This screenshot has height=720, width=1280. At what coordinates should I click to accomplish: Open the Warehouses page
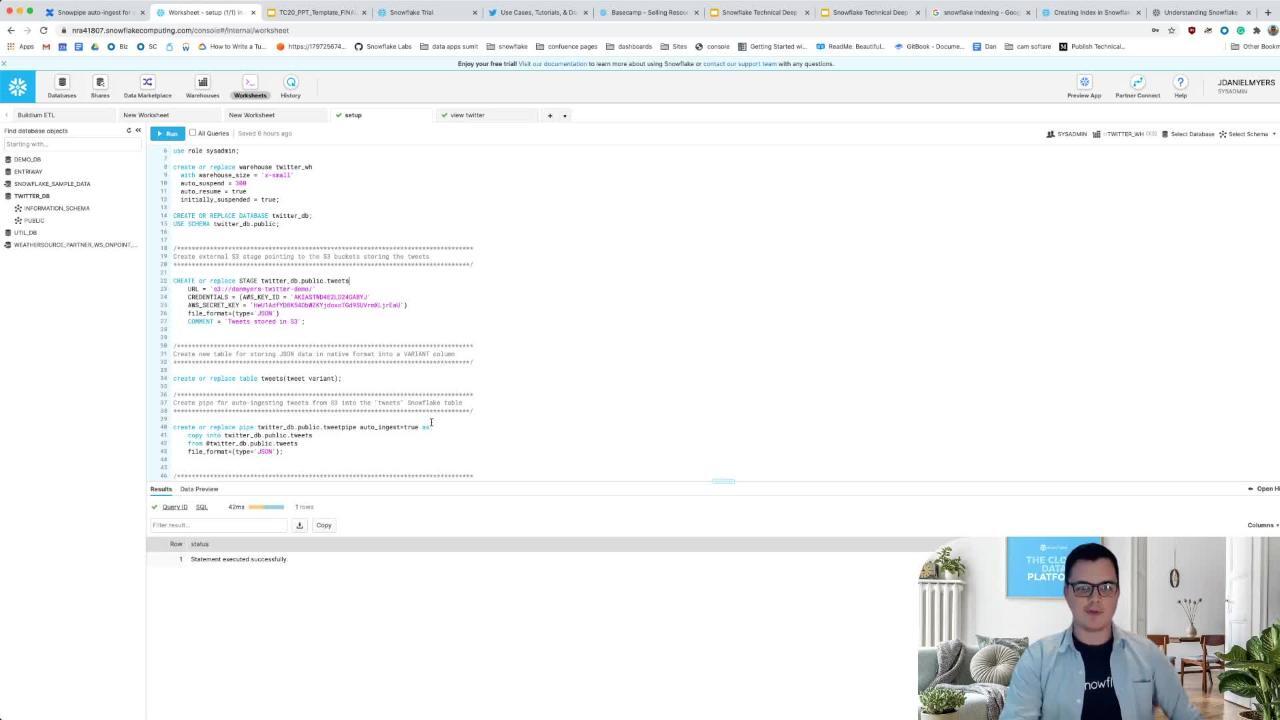(202, 87)
